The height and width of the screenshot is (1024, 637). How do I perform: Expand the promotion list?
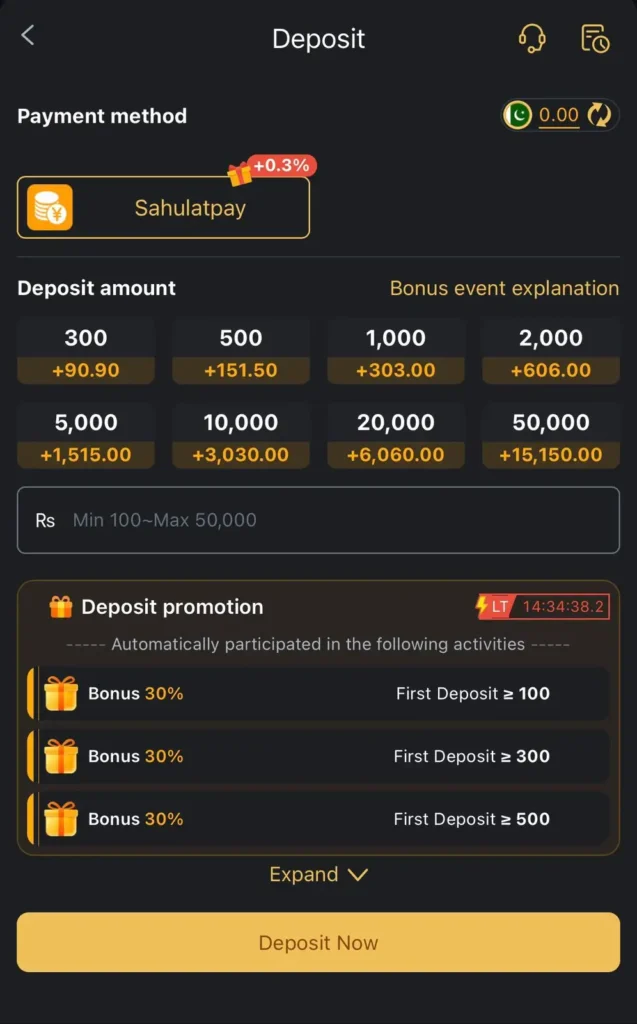[318, 875]
